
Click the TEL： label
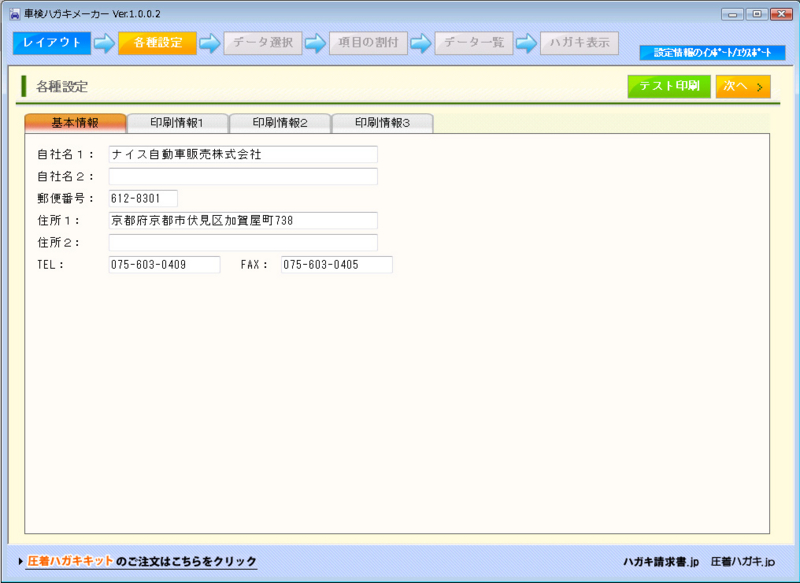(x=50, y=265)
